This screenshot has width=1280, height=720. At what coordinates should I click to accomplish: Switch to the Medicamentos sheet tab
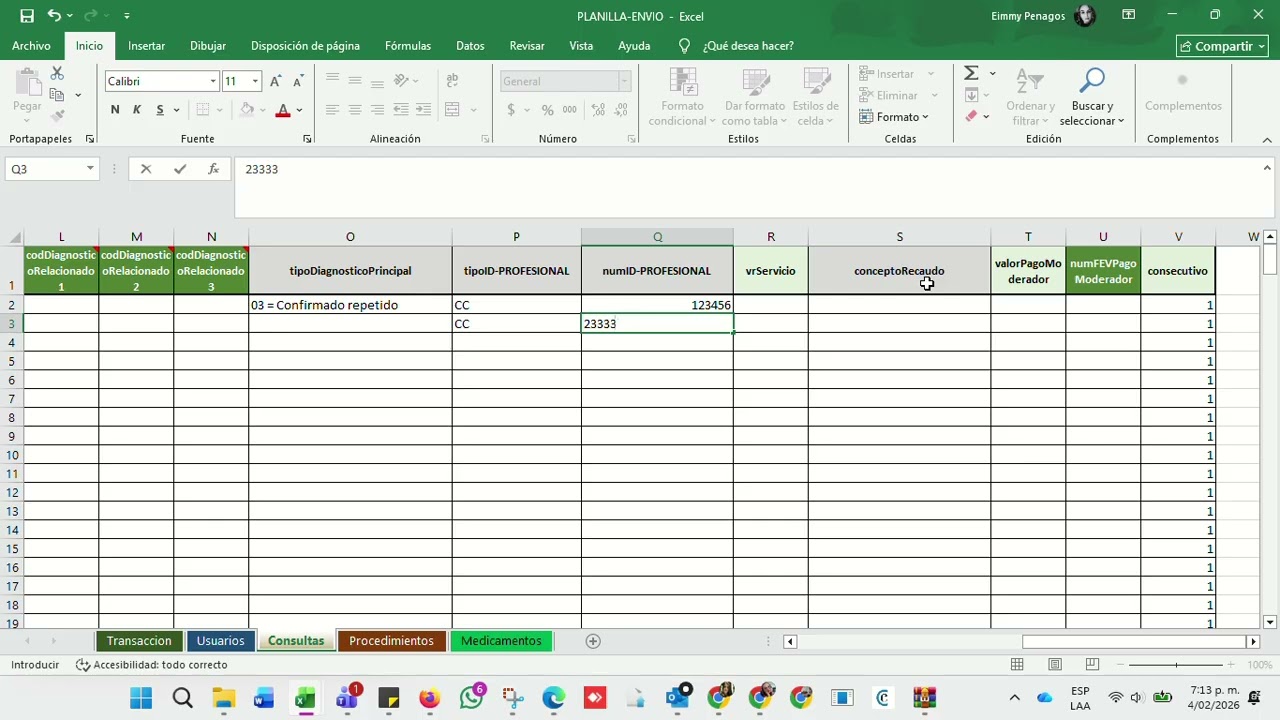tap(501, 641)
